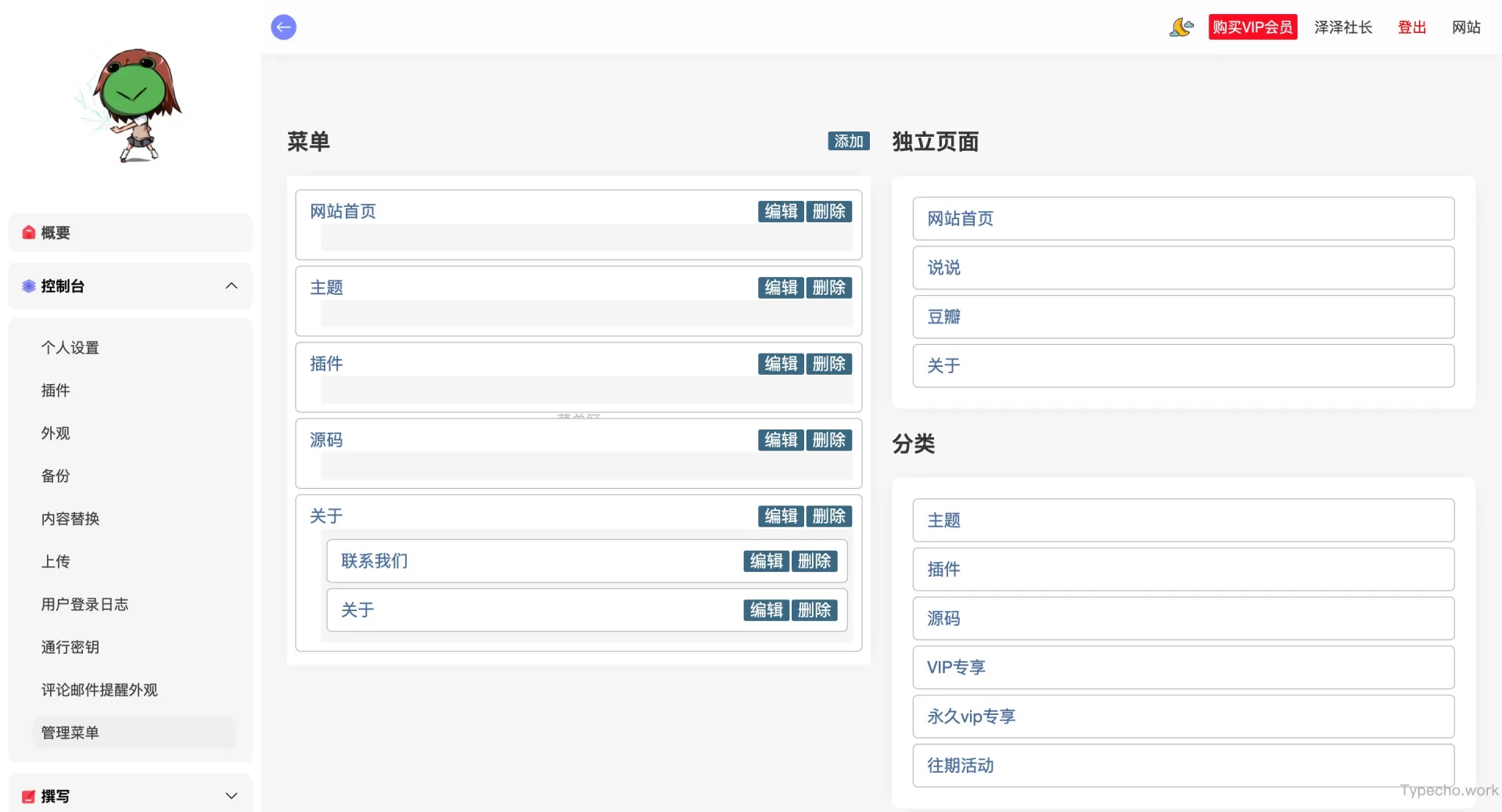Click the 概要 overview icon in sidebar

27,232
